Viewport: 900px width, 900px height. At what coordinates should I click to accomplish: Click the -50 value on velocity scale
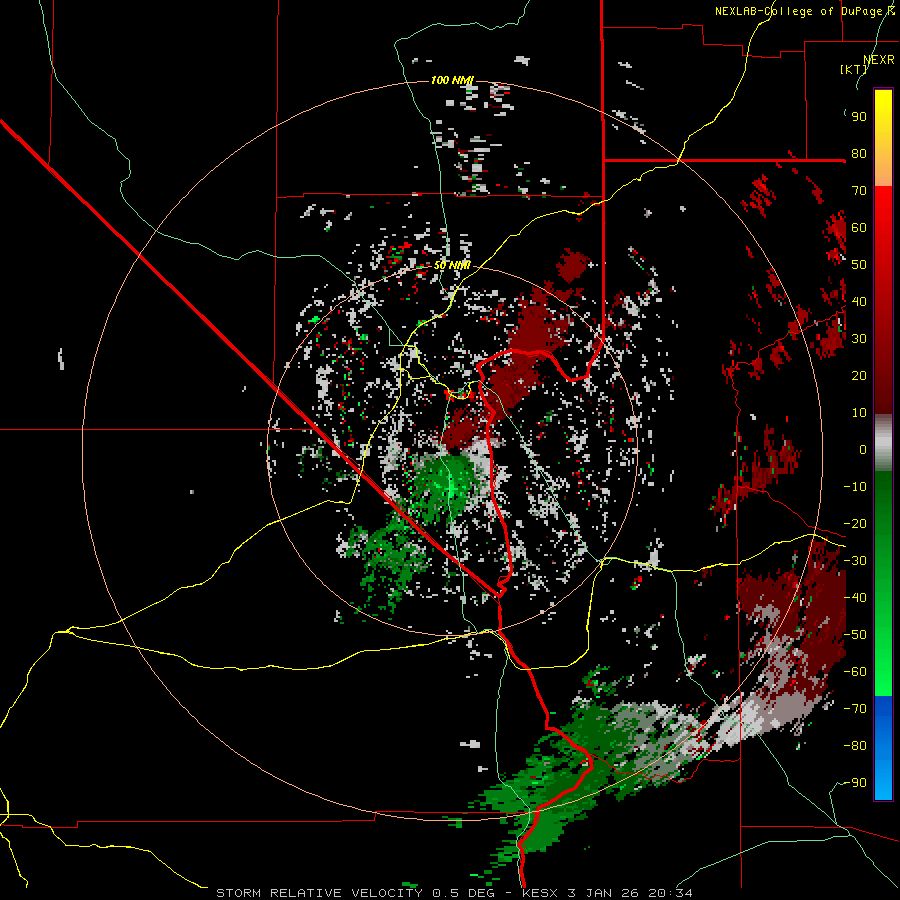[855, 635]
